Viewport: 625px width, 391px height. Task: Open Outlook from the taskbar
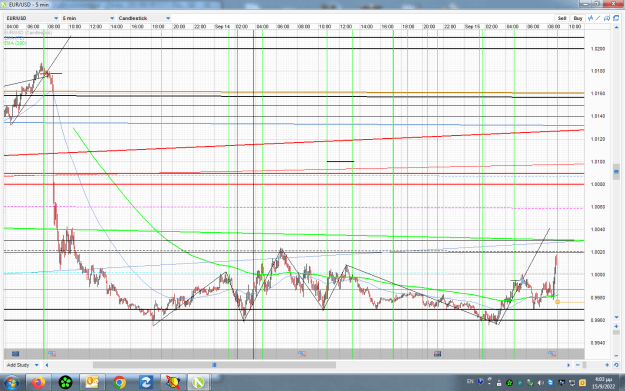pos(92,383)
